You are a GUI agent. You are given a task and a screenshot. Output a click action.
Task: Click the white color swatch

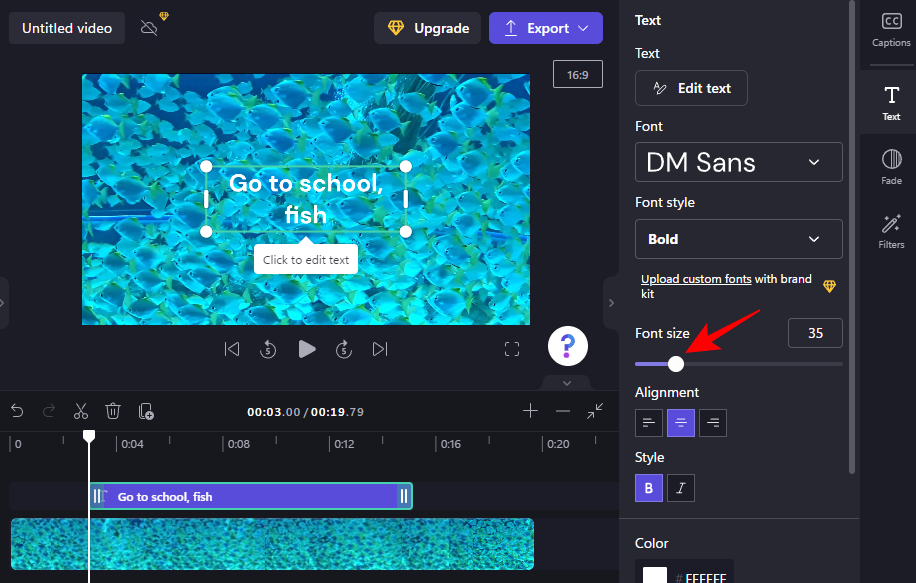[x=655, y=575]
